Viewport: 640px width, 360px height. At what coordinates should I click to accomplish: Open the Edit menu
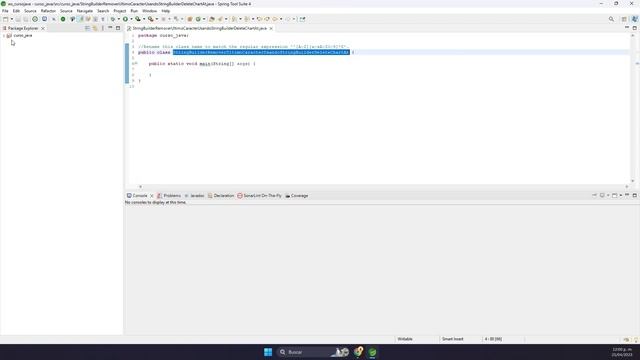(x=16, y=11)
